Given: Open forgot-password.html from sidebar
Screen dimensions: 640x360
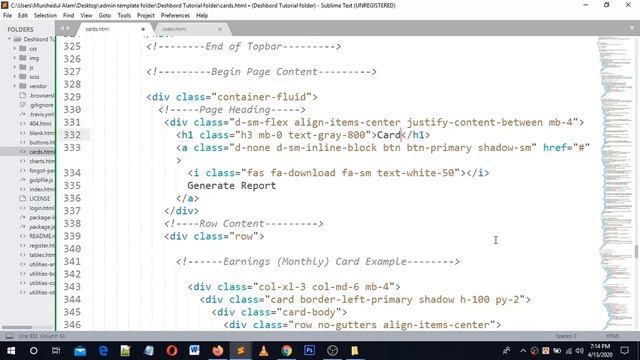Looking at the screenshot, I should (41, 171).
